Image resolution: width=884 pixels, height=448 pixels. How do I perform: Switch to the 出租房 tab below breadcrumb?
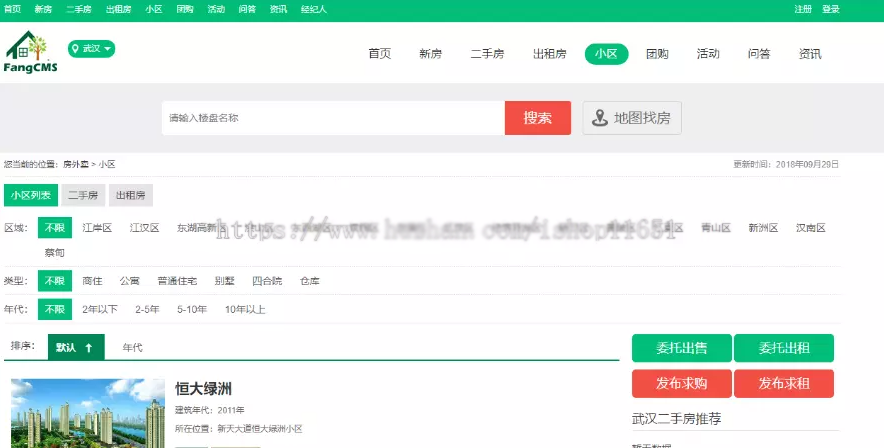tap(131, 195)
